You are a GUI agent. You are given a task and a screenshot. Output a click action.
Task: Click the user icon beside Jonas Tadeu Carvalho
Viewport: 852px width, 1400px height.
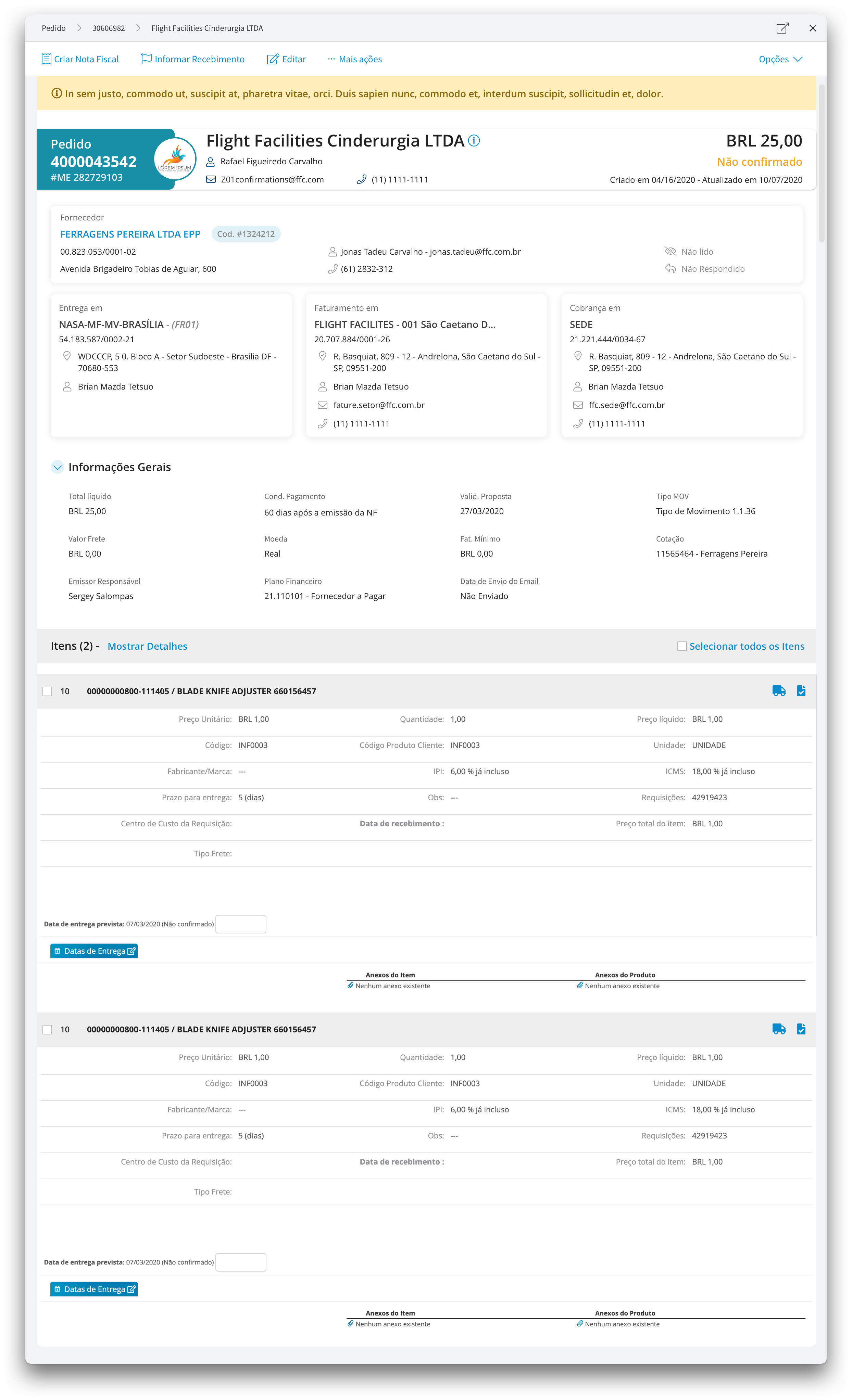click(x=333, y=252)
